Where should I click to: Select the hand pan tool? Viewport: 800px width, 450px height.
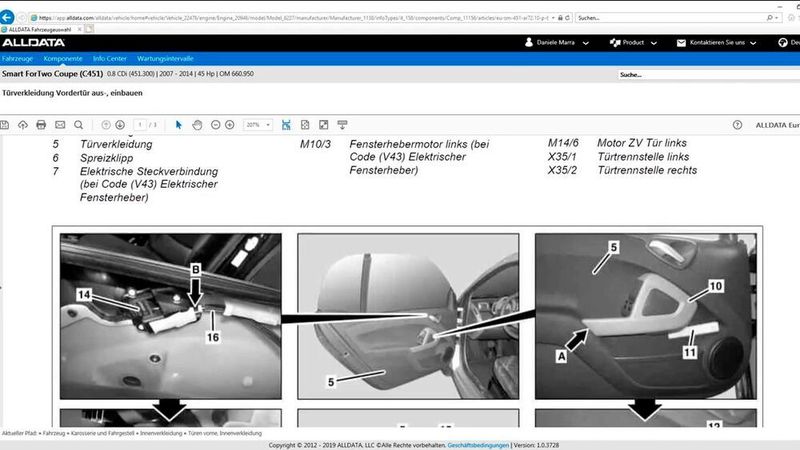click(x=197, y=125)
